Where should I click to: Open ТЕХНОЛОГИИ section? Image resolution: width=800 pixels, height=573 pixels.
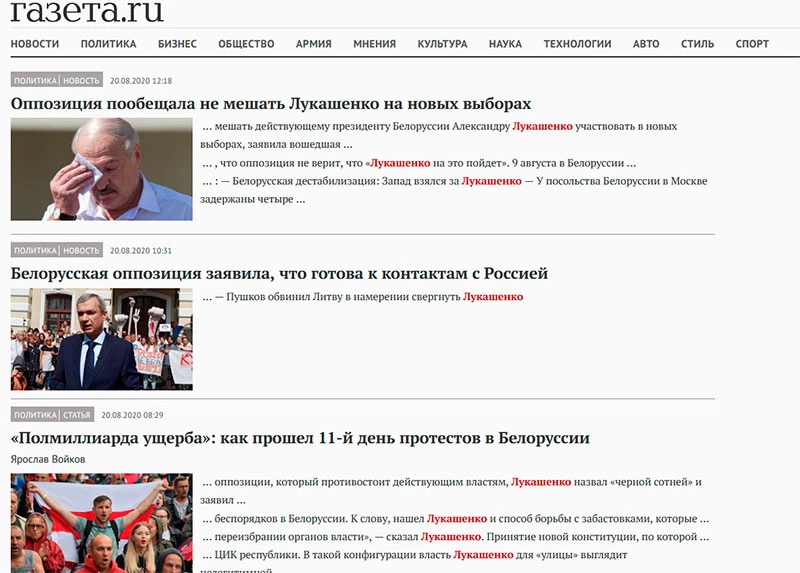[x=577, y=44]
